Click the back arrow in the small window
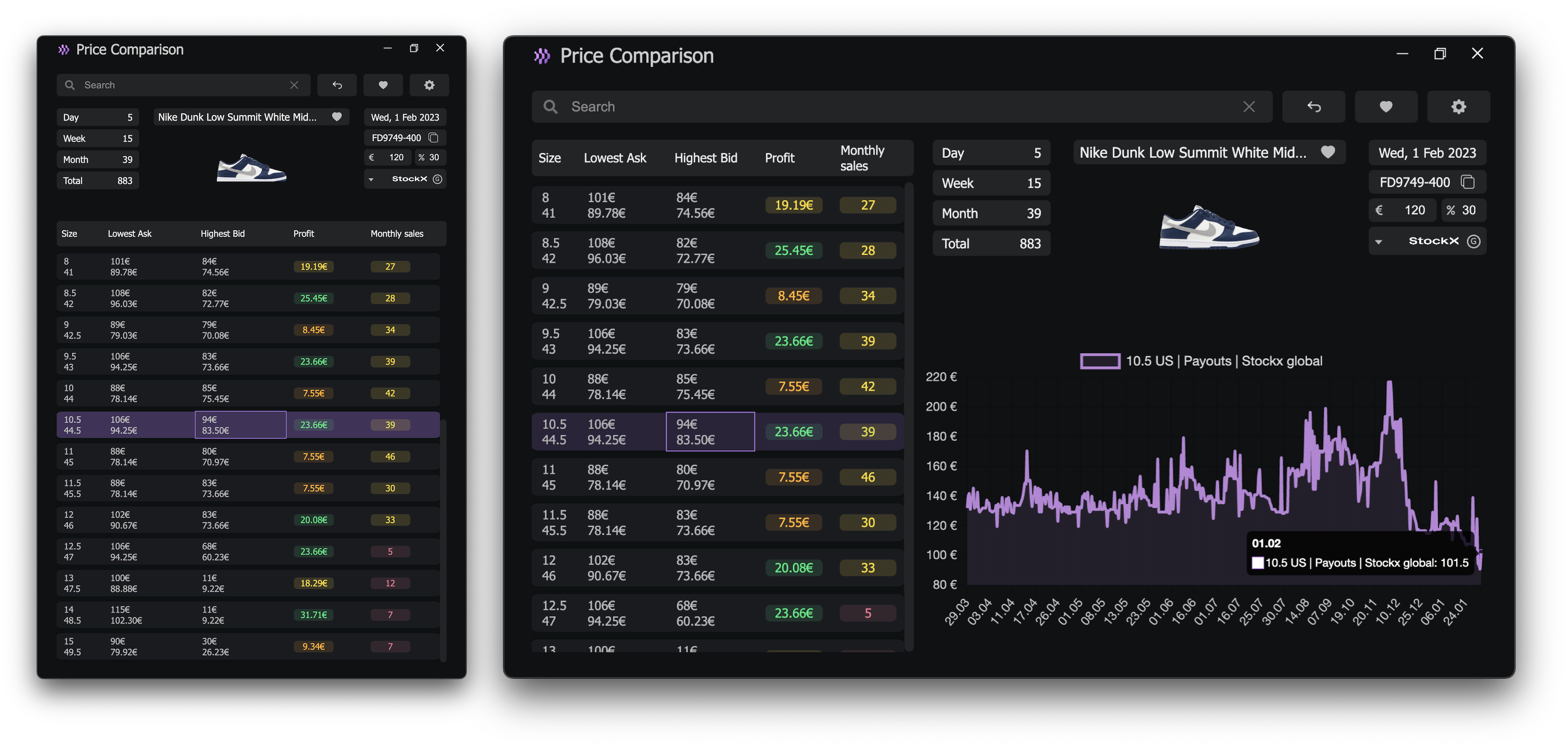 tap(337, 85)
